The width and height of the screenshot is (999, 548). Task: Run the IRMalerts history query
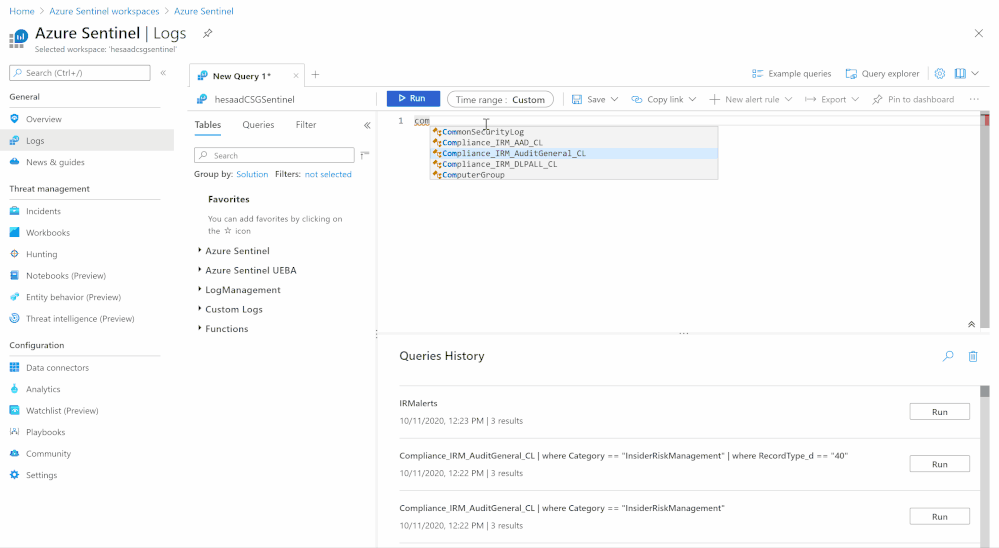coord(940,412)
